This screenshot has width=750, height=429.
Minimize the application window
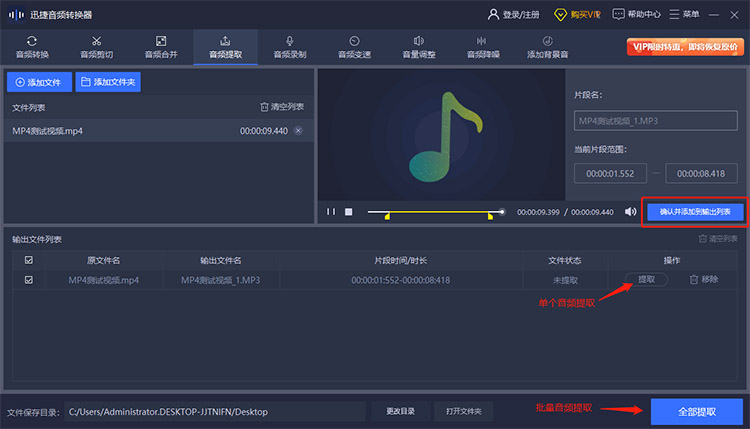click(714, 15)
